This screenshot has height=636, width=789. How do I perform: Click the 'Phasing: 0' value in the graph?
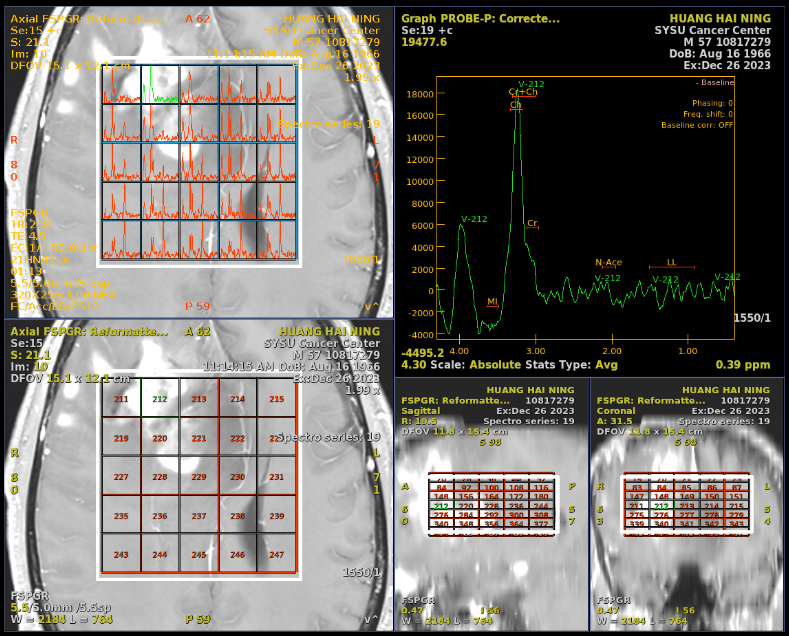coord(713,103)
